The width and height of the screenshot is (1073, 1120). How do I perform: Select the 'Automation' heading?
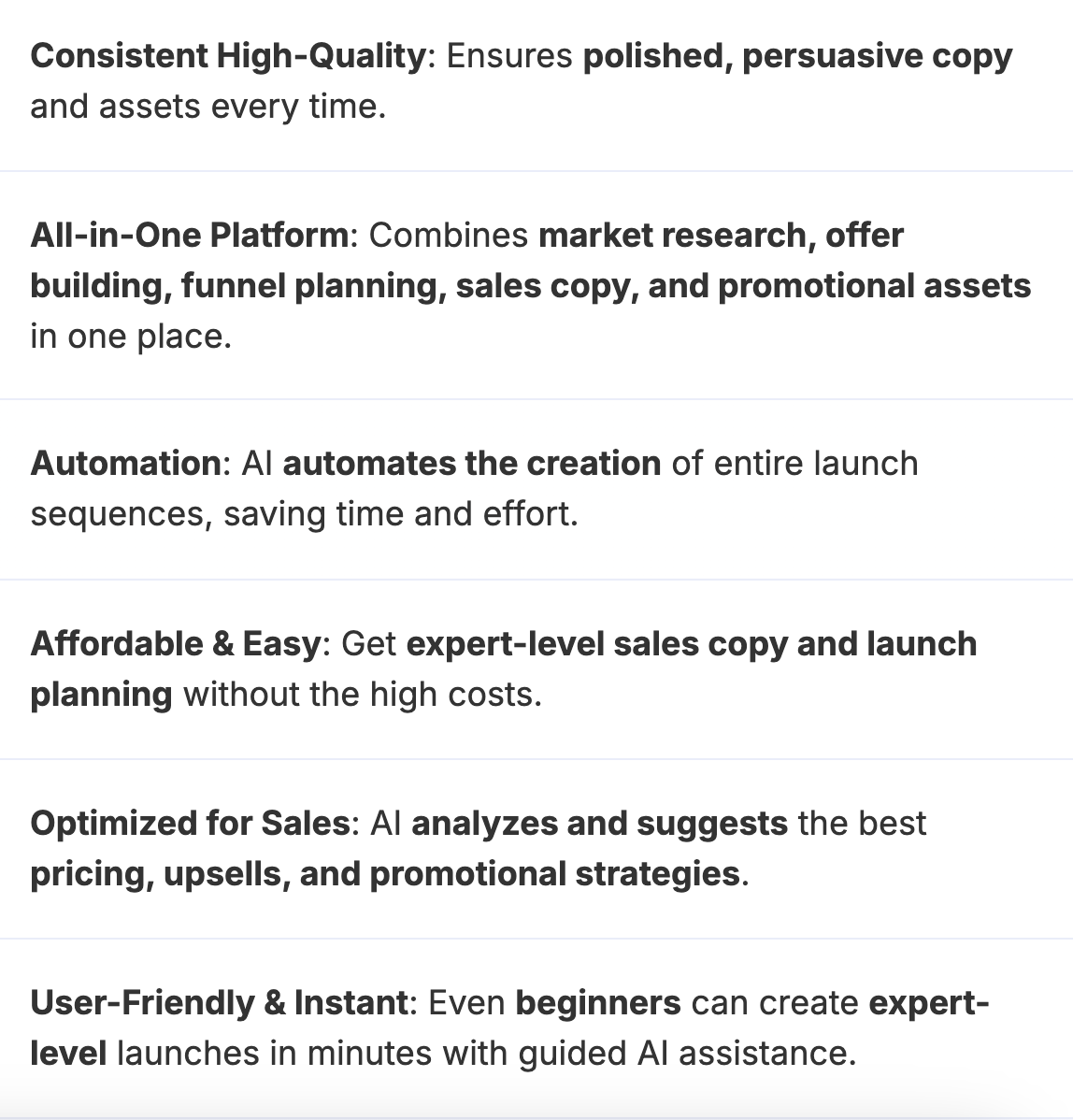point(126,464)
